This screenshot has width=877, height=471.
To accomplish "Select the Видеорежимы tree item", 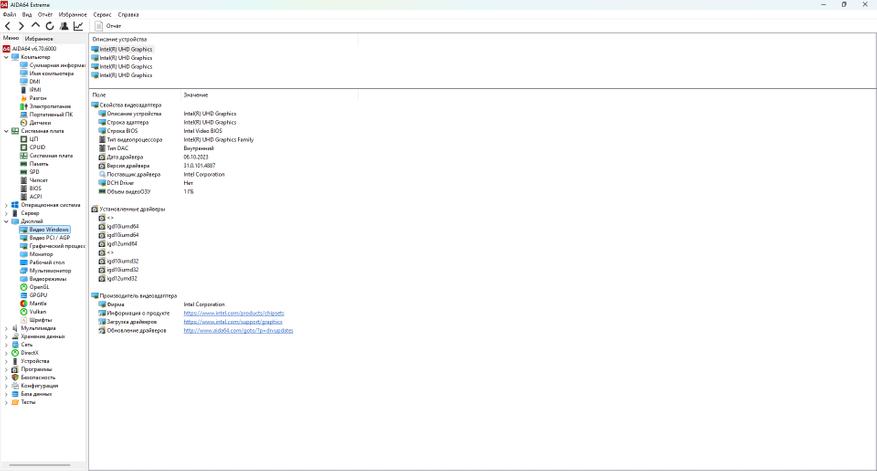I will coord(43,279).
